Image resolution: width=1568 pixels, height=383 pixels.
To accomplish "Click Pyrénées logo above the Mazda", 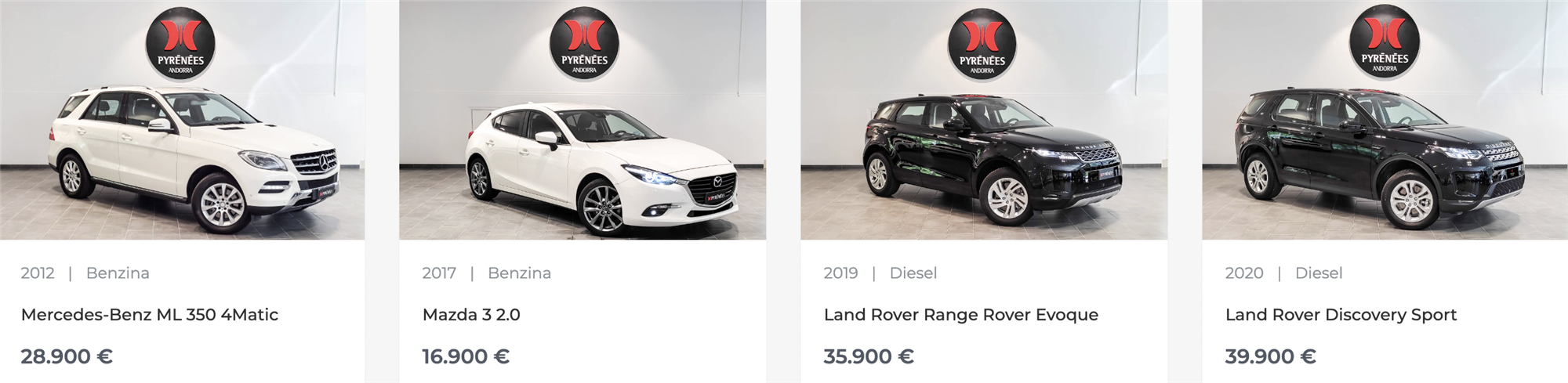I will 584,42.
